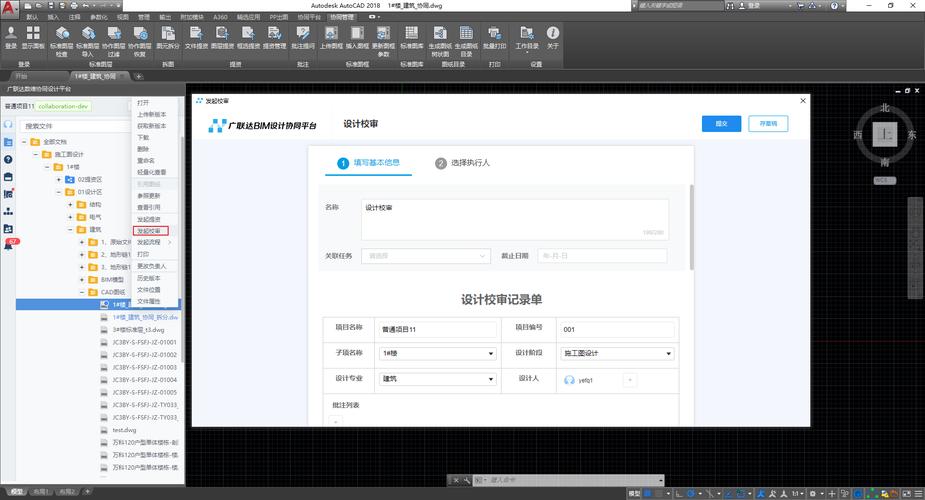The width and height of the screenshot is (925, 500).
Task: Click the hierarchy tree sidebar icon
Action: (8, 211)
